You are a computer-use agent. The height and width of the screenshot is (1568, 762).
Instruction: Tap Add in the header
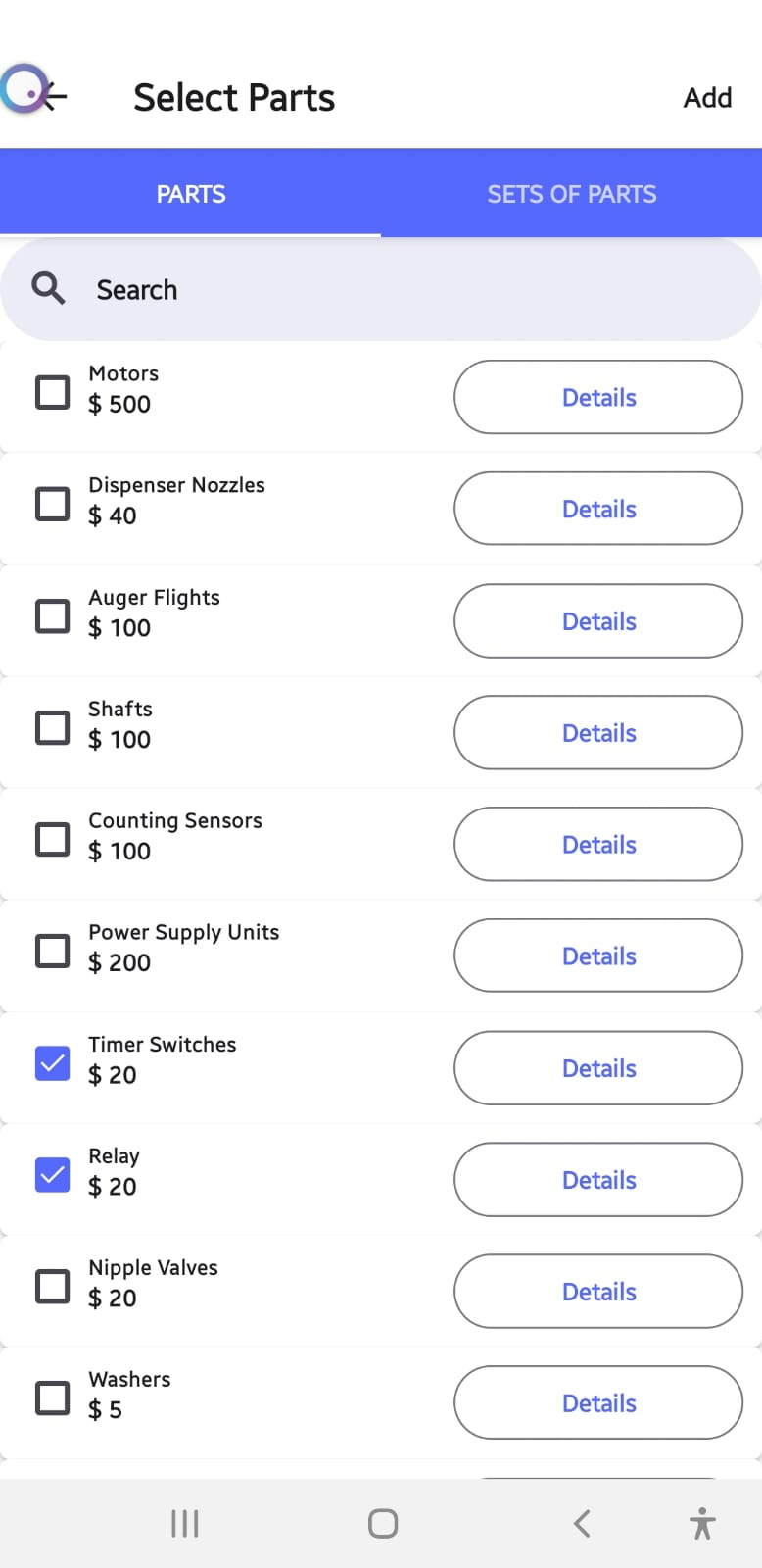click(707, 98)
